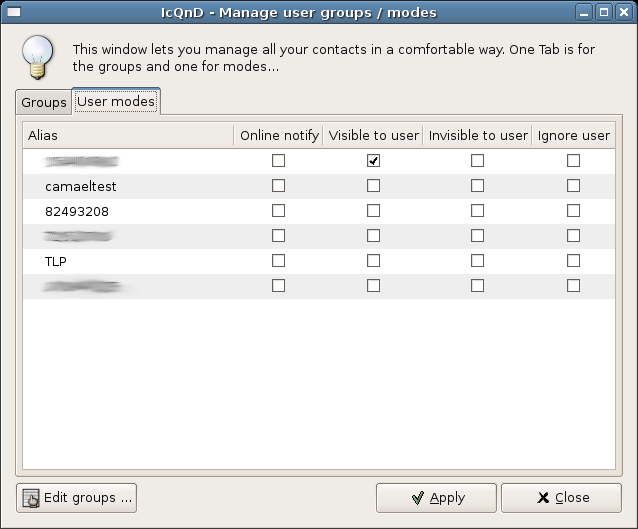Viewport: 638px width, 529px height.
Task: Sort contacts by the Alias column header
Action: coord(127,135)
